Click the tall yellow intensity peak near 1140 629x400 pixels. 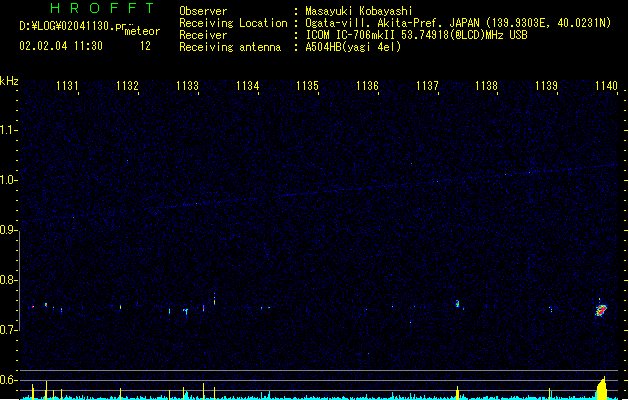click(x=602, y=388)
